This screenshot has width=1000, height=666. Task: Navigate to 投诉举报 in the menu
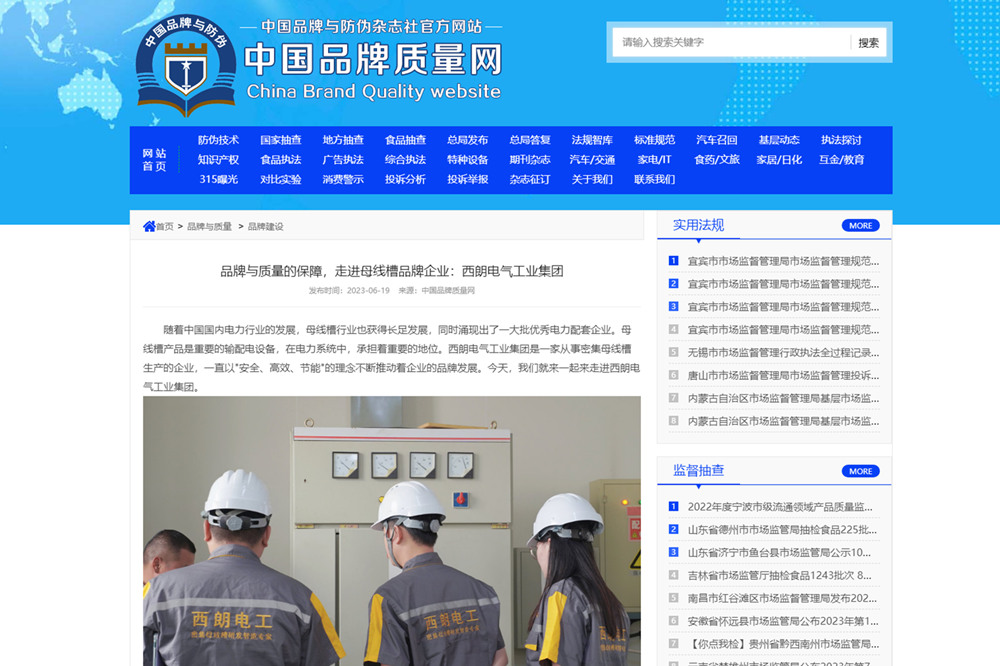pos(467,180)
